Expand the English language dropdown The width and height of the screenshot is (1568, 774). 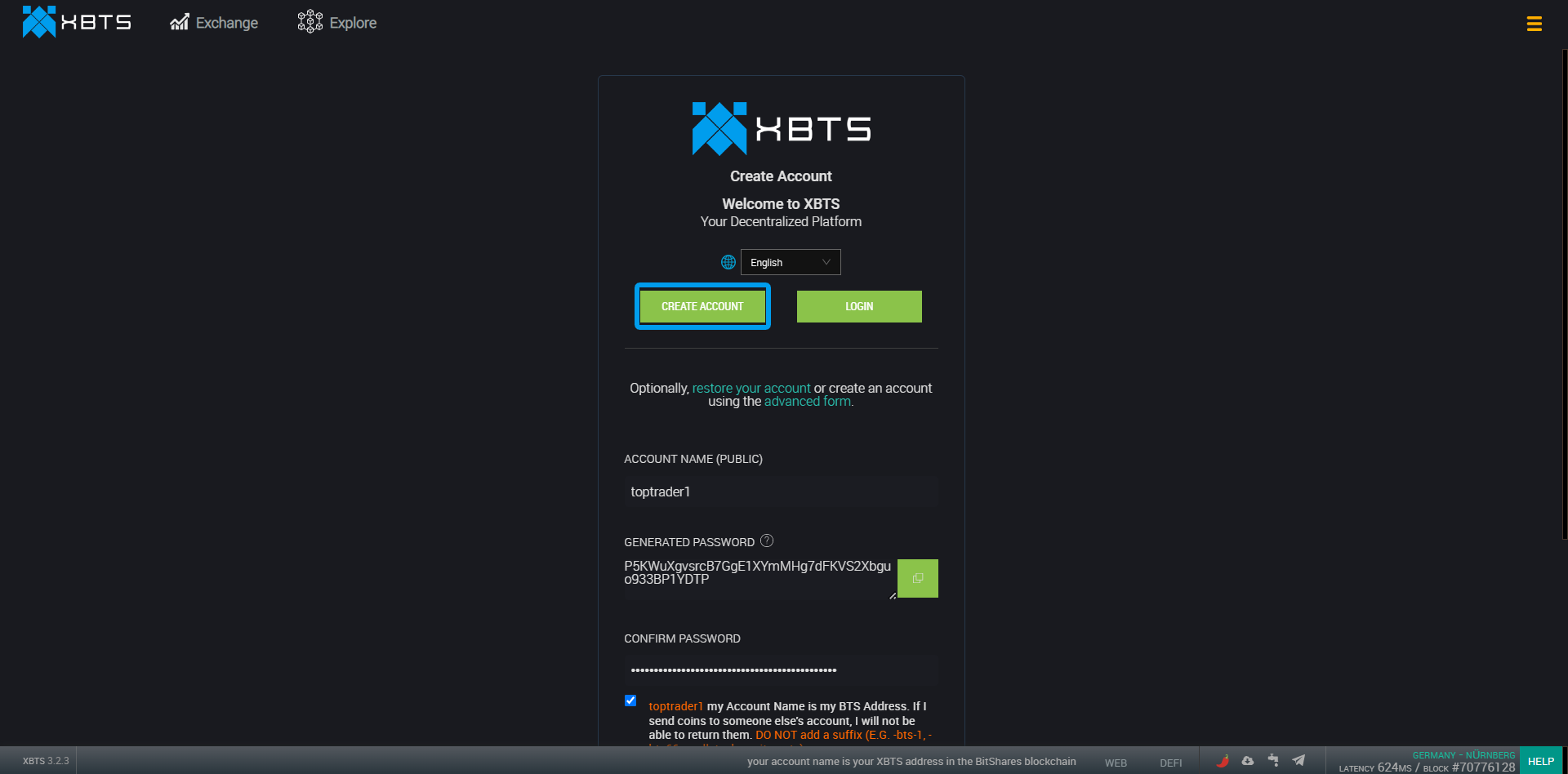[791, 262]
